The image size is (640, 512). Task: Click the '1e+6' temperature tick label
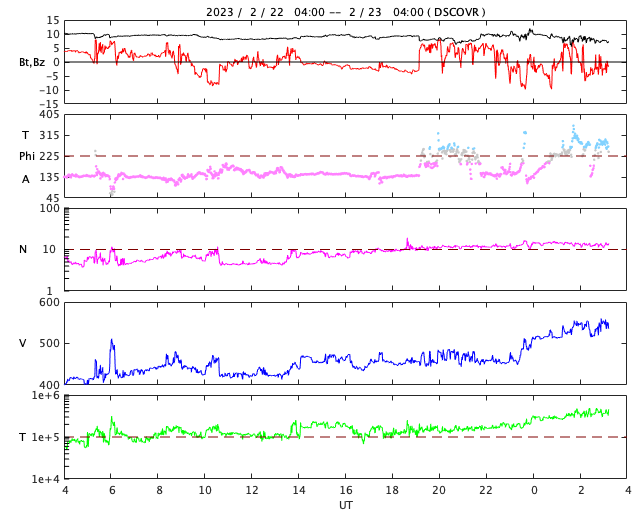coord(46,396)
